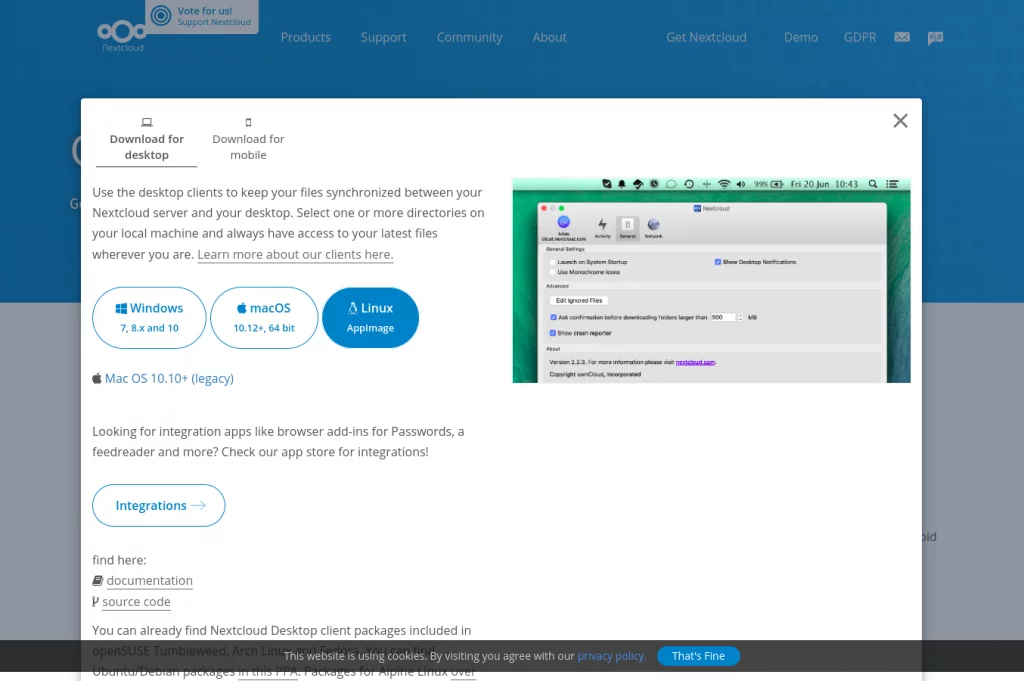Download the Windows 7, 8.x and 10 client
This screenshot has width=1024, height=681.
[149, 317]
